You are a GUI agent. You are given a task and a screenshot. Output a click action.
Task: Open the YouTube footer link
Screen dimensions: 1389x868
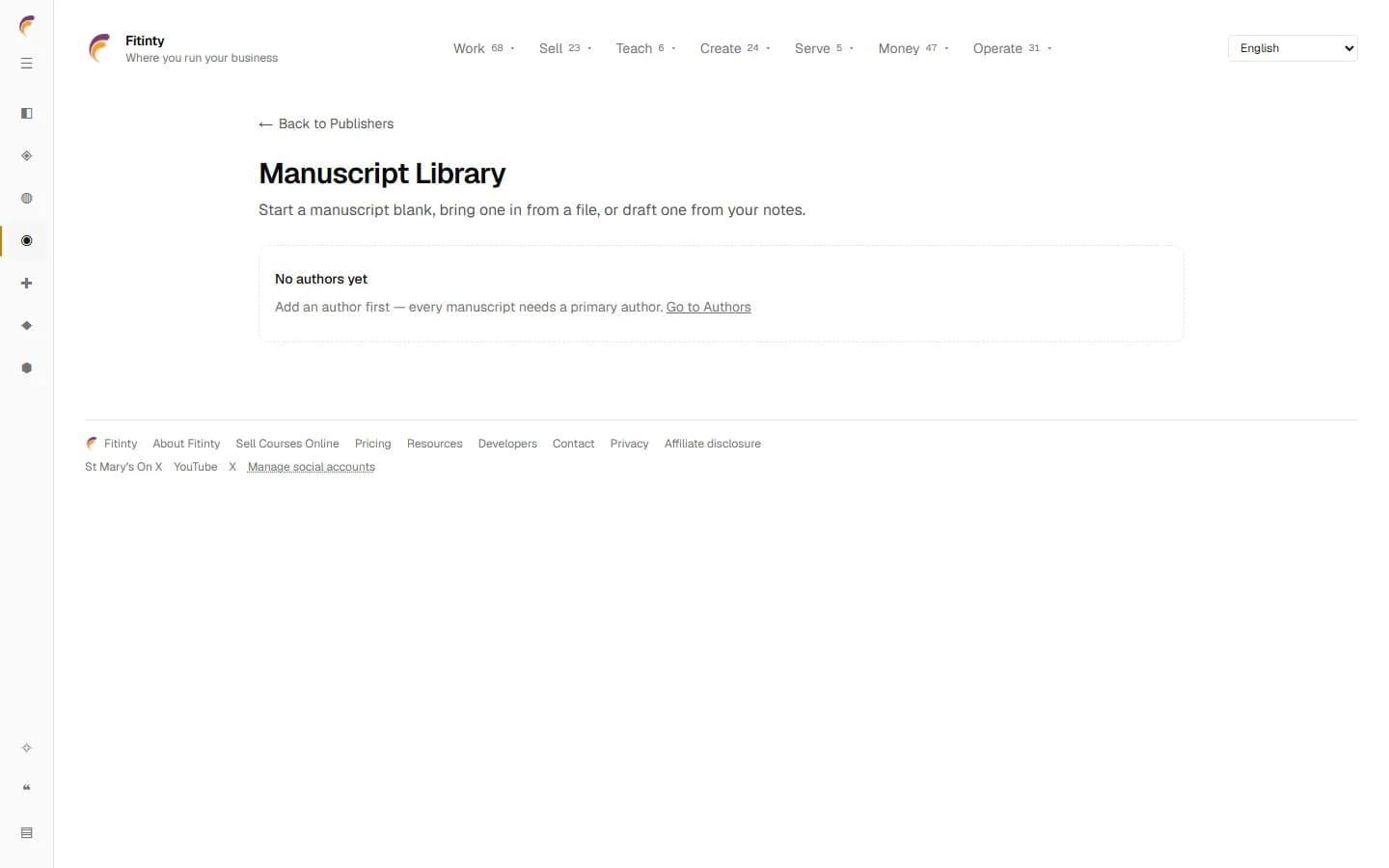[x=195, y=467]
